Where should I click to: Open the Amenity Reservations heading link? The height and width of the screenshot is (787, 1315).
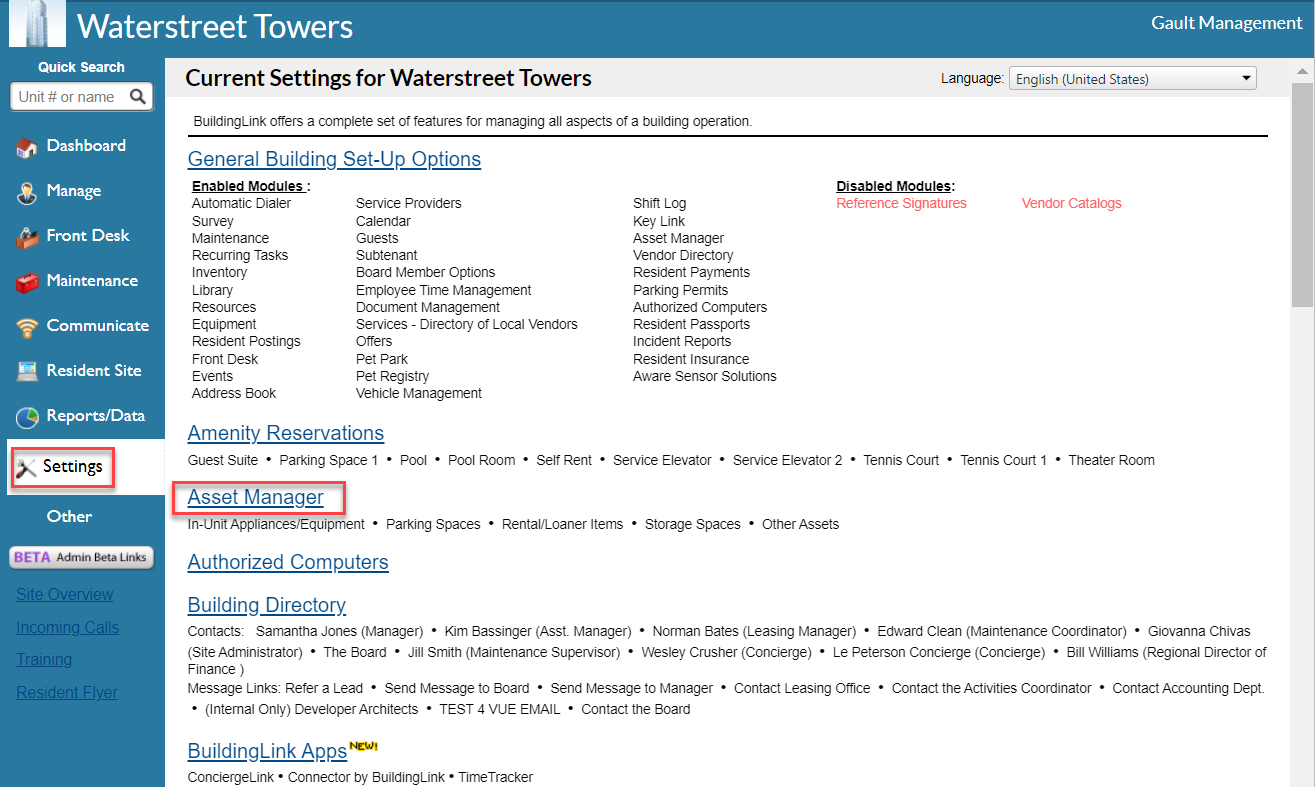[286, 433]
